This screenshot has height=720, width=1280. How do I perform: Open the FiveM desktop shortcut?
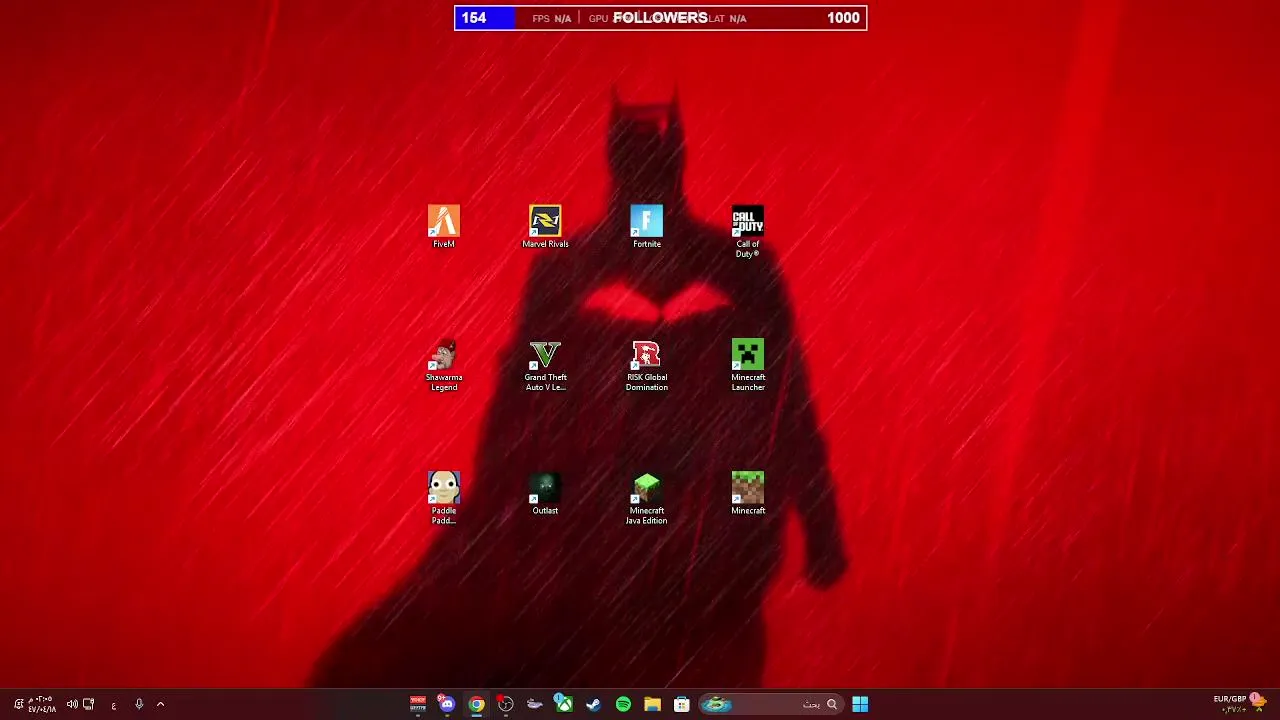444,226
